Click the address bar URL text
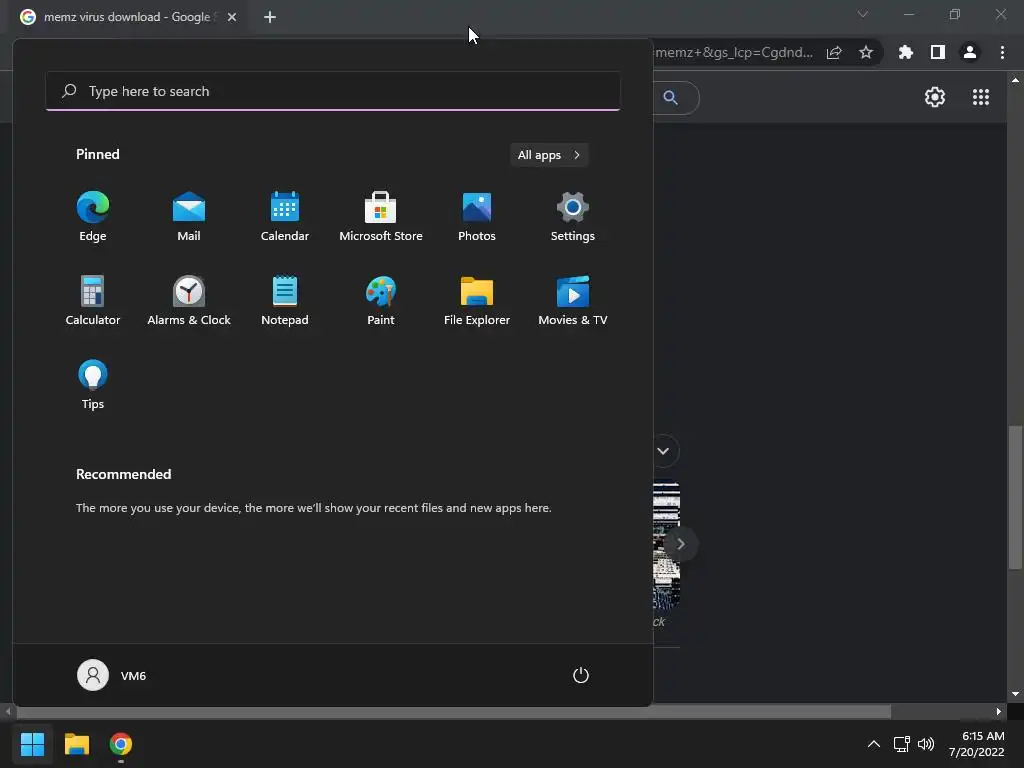 point(734,52)
